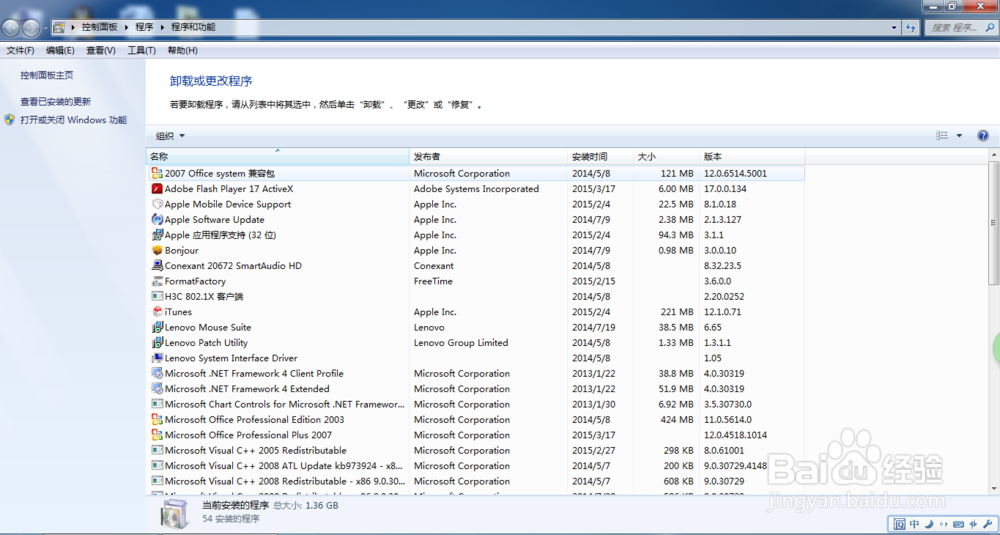Open the 文件(F) menu

pyautogui.click(x=20, y=50)
